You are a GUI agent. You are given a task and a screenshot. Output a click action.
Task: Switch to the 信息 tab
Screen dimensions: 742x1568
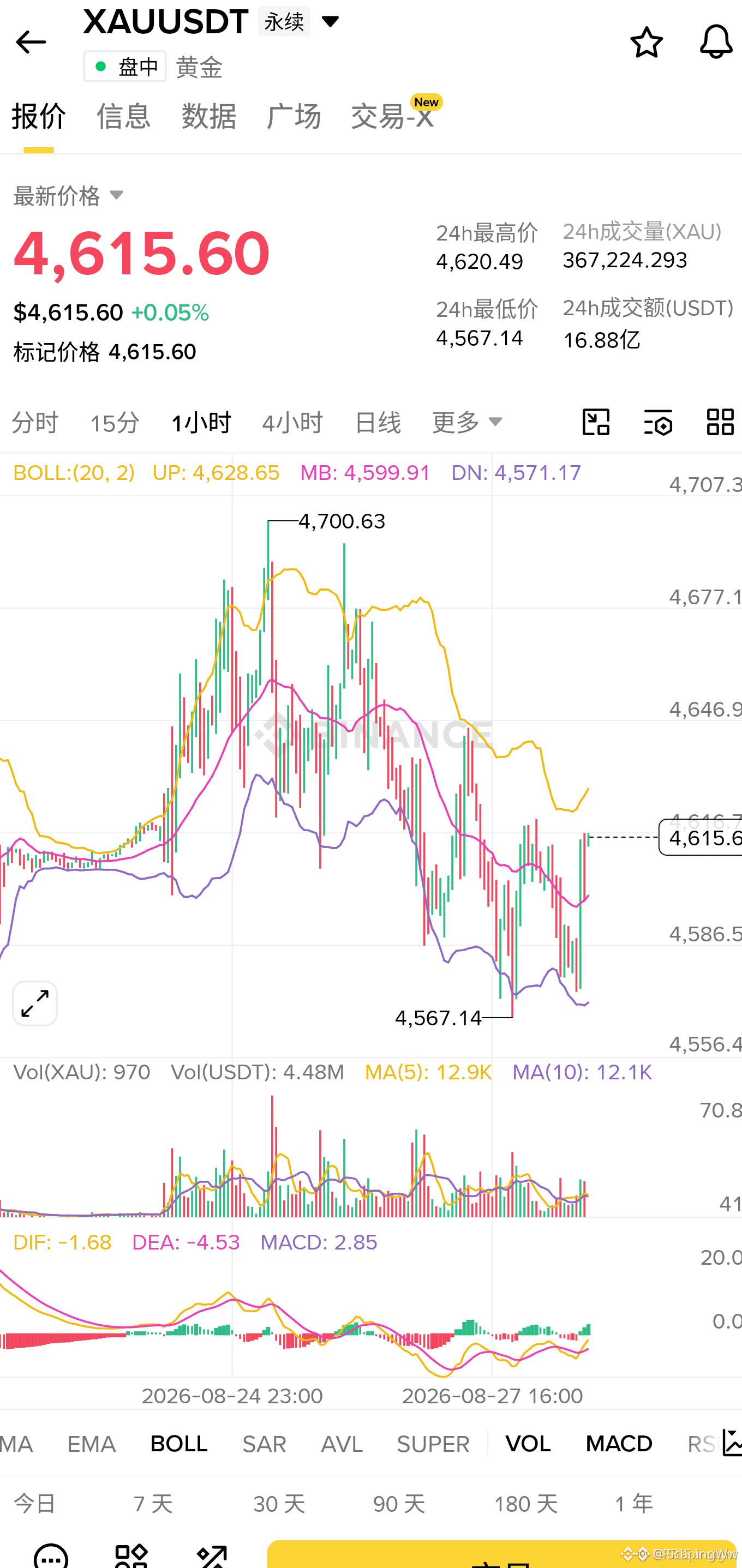[123, 116]
